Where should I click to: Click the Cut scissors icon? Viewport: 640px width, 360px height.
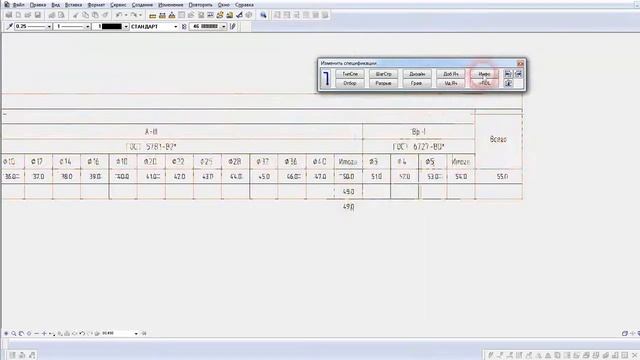click(x=76, y=15)
